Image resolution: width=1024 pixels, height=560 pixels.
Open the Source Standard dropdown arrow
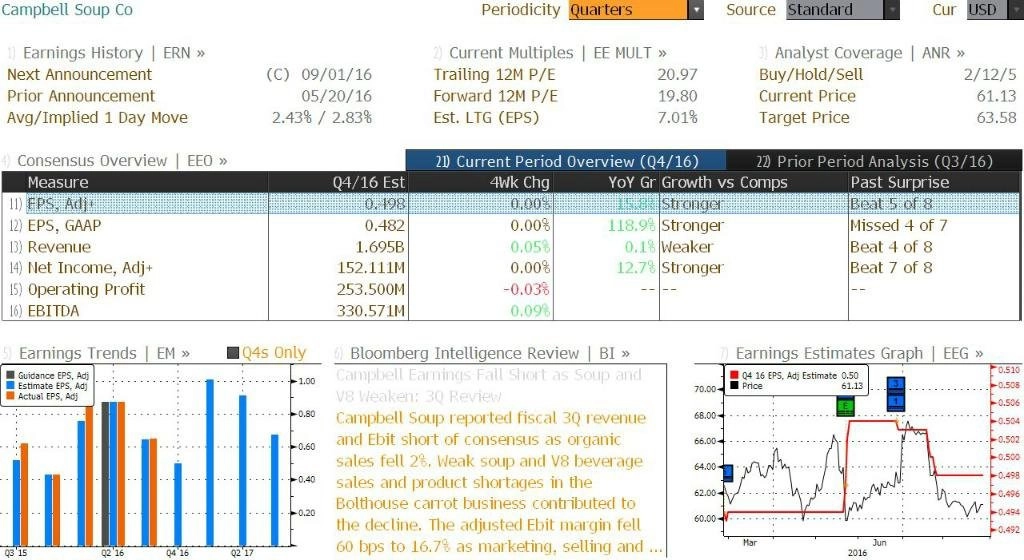coord(891,10)
